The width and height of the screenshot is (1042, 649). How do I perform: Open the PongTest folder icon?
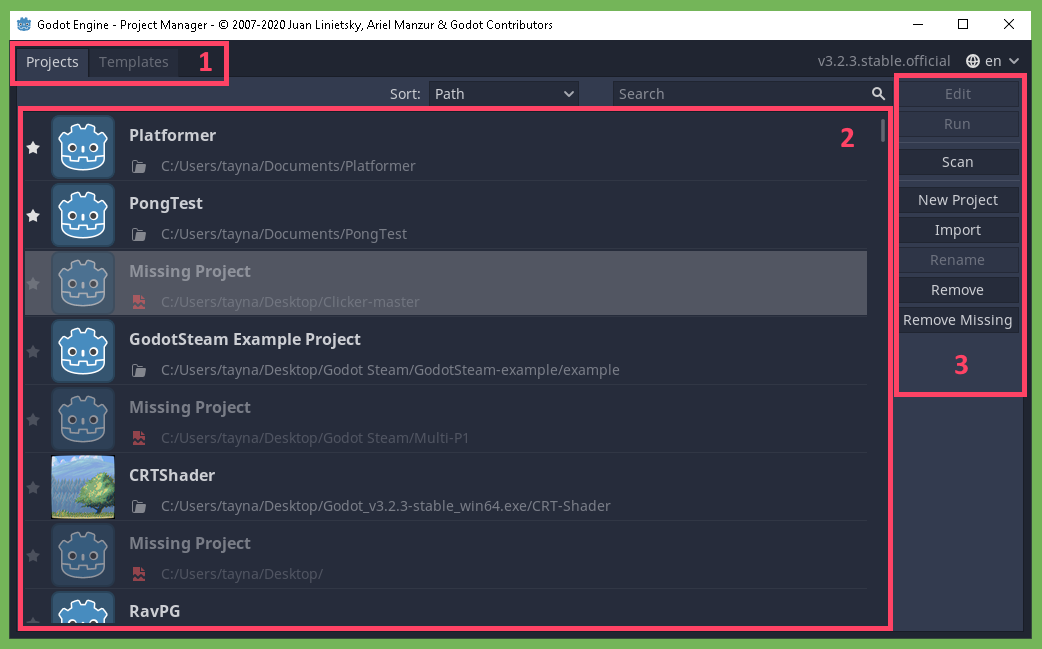click(x=139, y=234)
